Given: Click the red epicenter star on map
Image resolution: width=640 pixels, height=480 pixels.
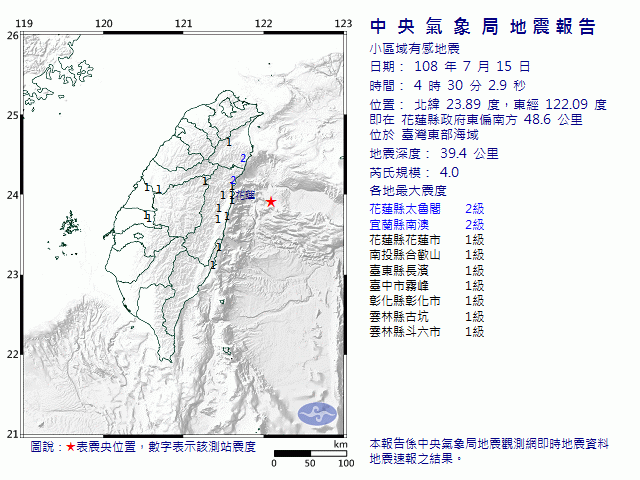Looking at the screenshot, I should pyautogui.click(x=271, y=202).
